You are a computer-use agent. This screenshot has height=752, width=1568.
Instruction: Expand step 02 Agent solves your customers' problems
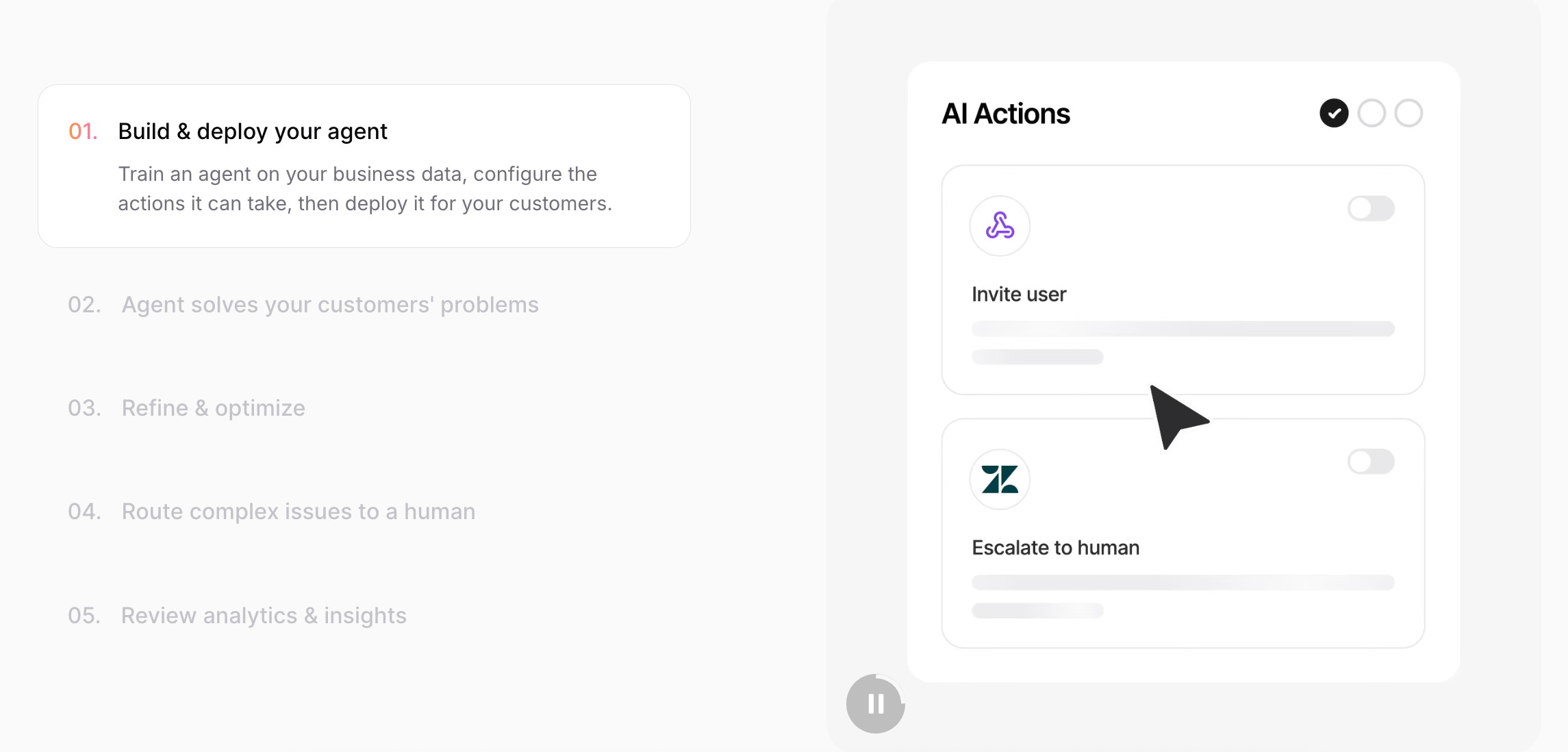pos(303,305)
